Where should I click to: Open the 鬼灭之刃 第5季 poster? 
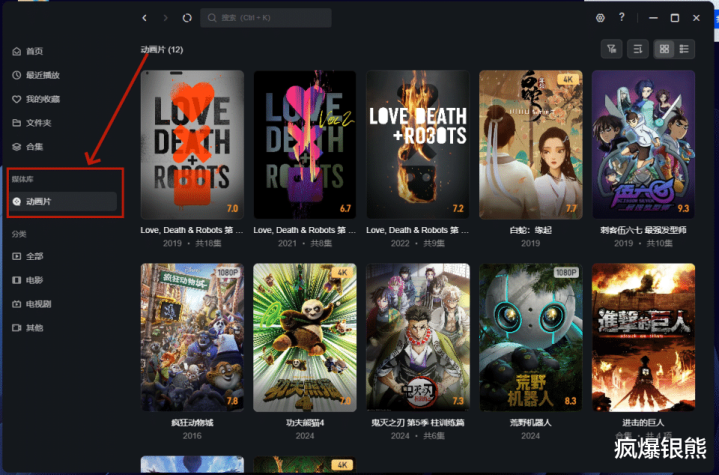[418, 337]
